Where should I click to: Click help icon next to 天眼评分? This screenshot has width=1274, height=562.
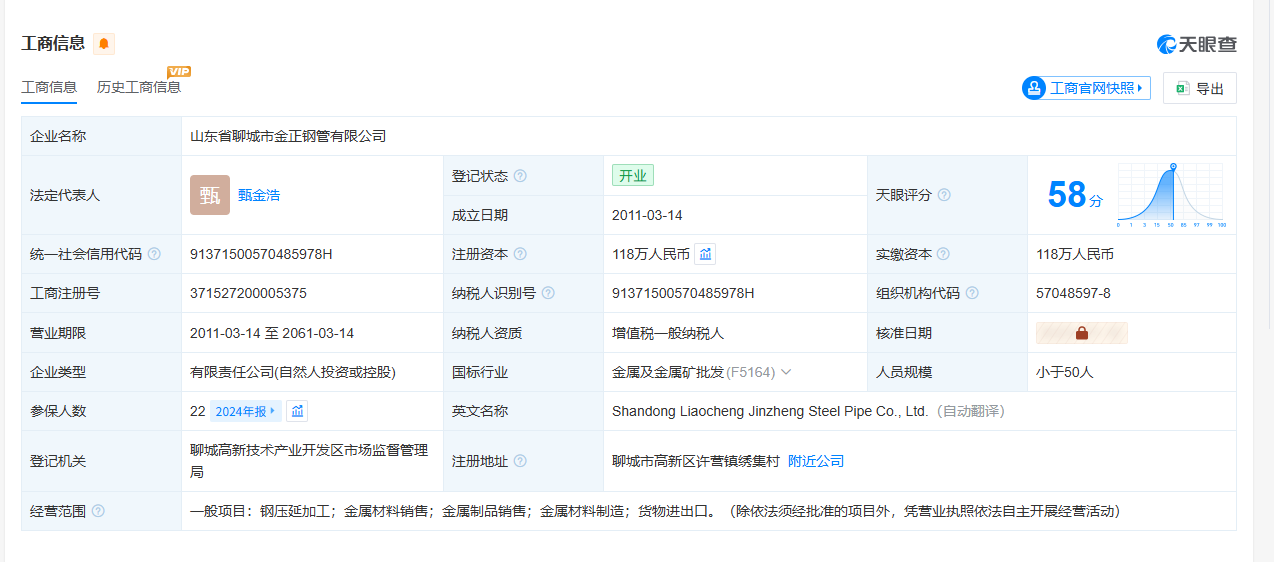(x=944, y=195)
